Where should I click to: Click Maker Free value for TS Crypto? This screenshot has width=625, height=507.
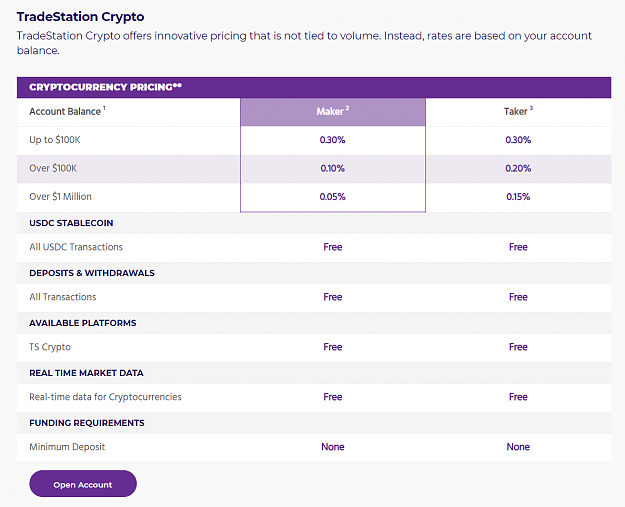pos(333,347)
